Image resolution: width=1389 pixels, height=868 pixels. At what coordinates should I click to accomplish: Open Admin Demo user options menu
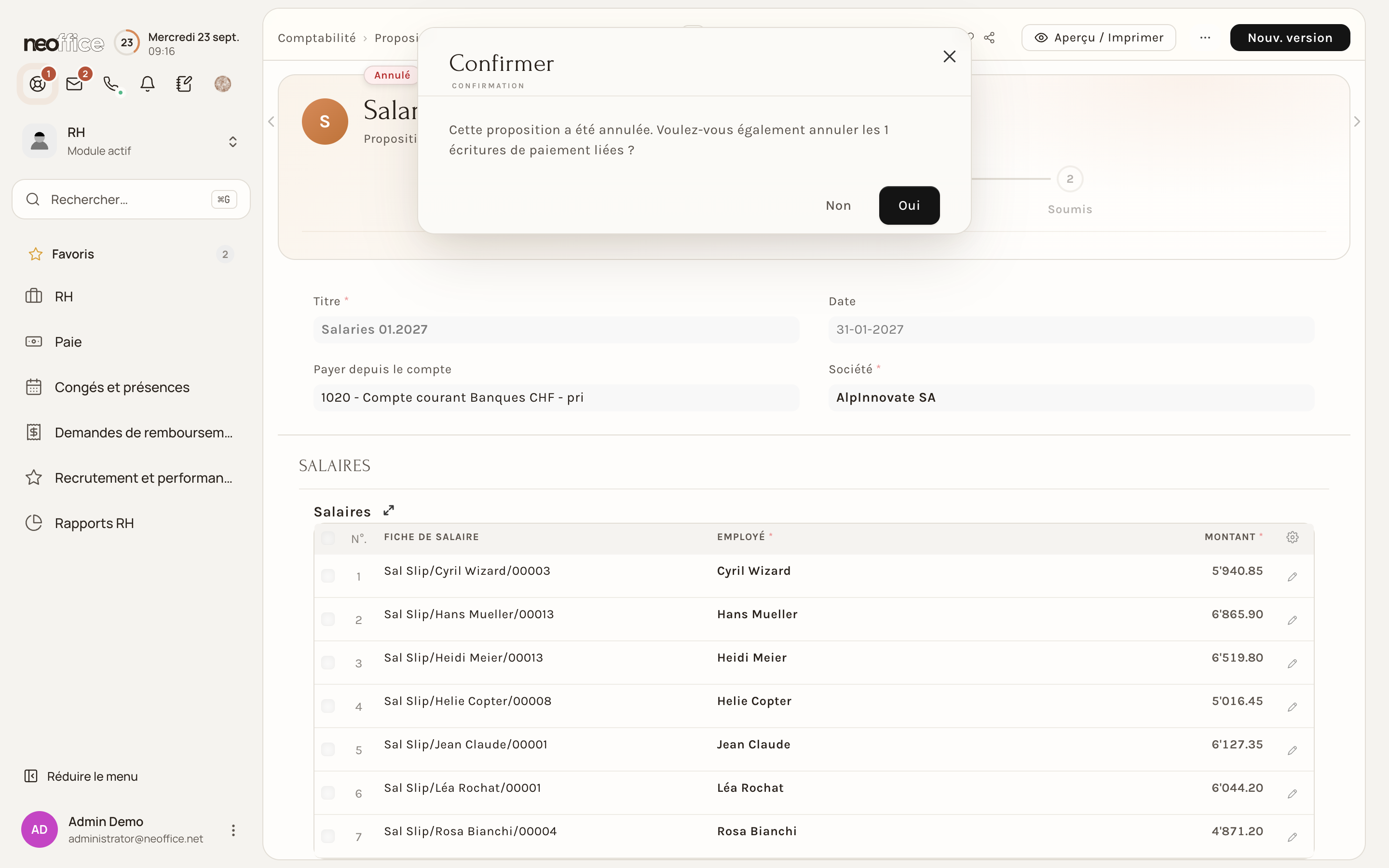233,830
